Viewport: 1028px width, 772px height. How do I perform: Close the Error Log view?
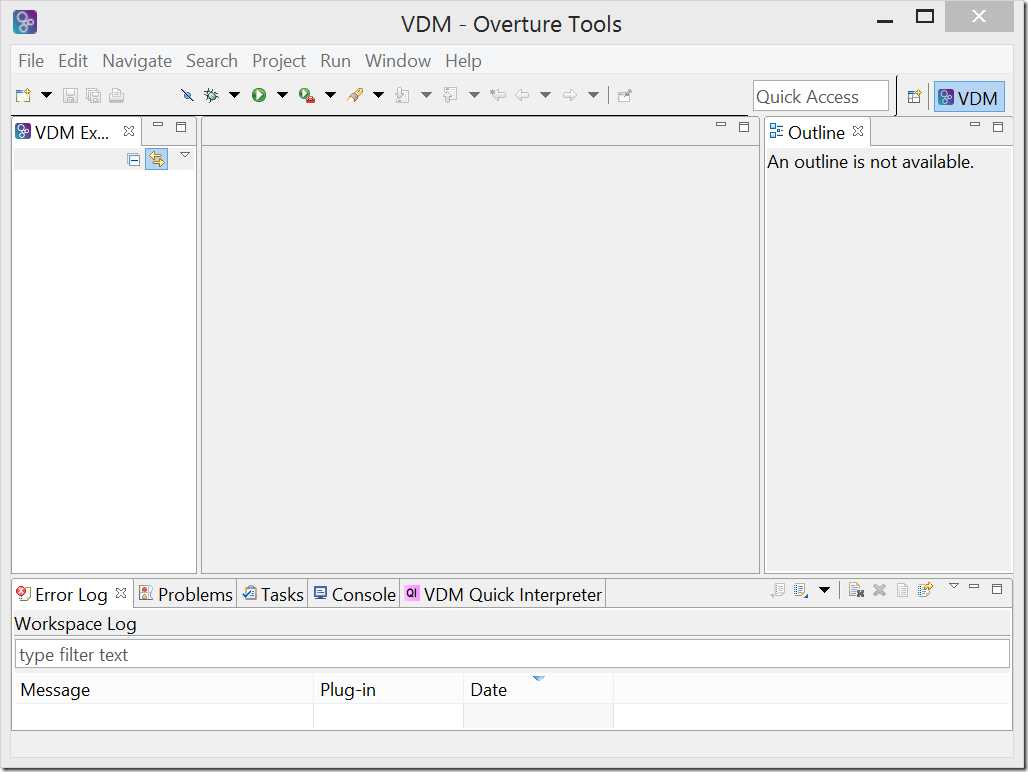pyautogui.click(x=121, y=593)
